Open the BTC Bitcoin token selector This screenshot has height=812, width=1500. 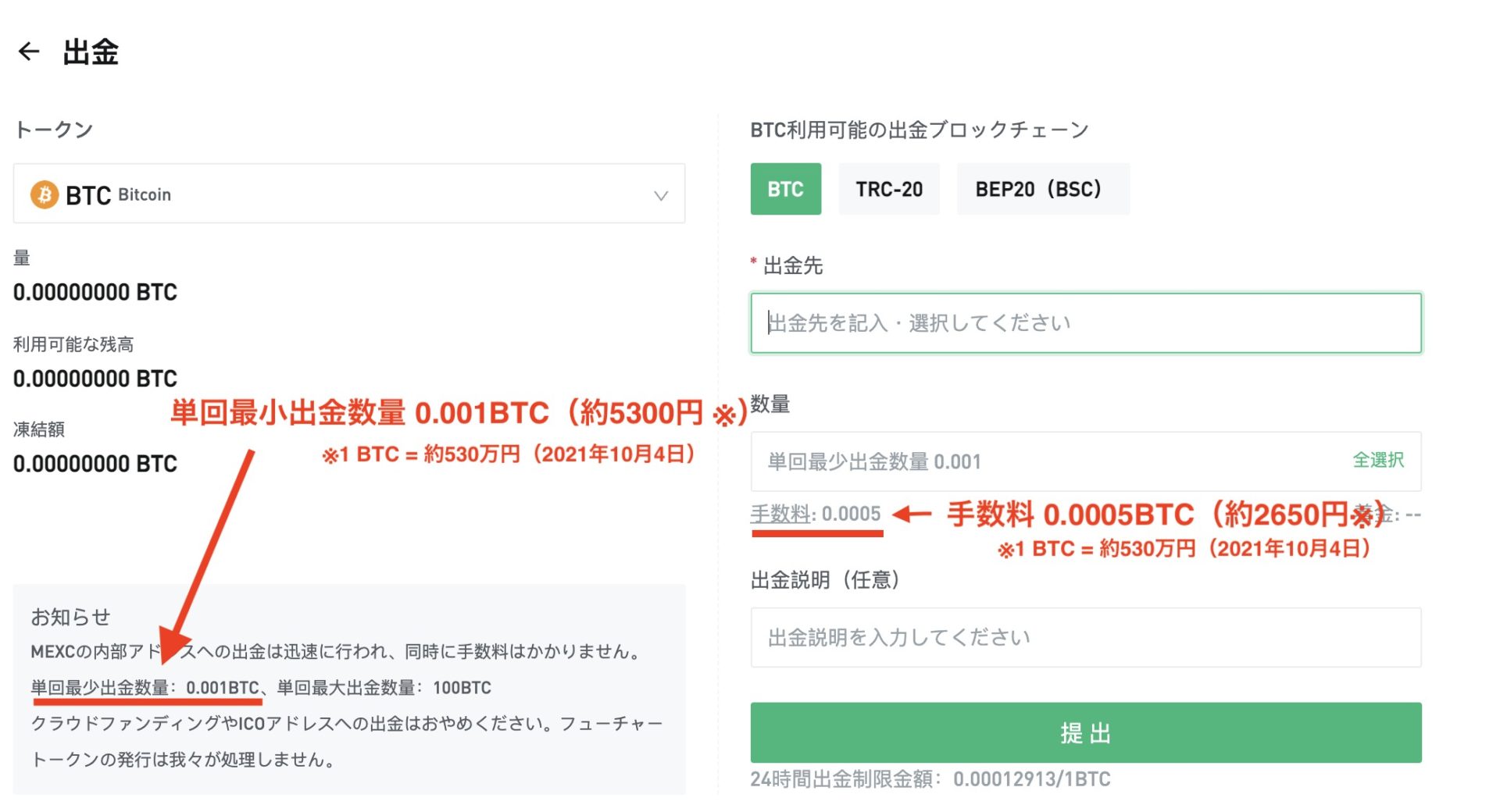coord(348,194)
